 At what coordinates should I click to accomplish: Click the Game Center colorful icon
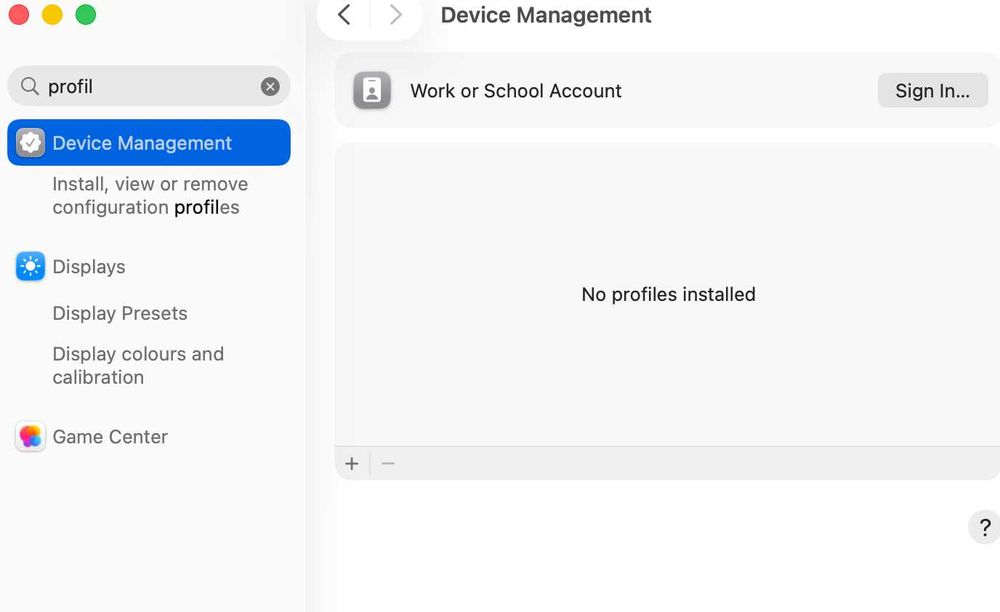pos(31,437)
